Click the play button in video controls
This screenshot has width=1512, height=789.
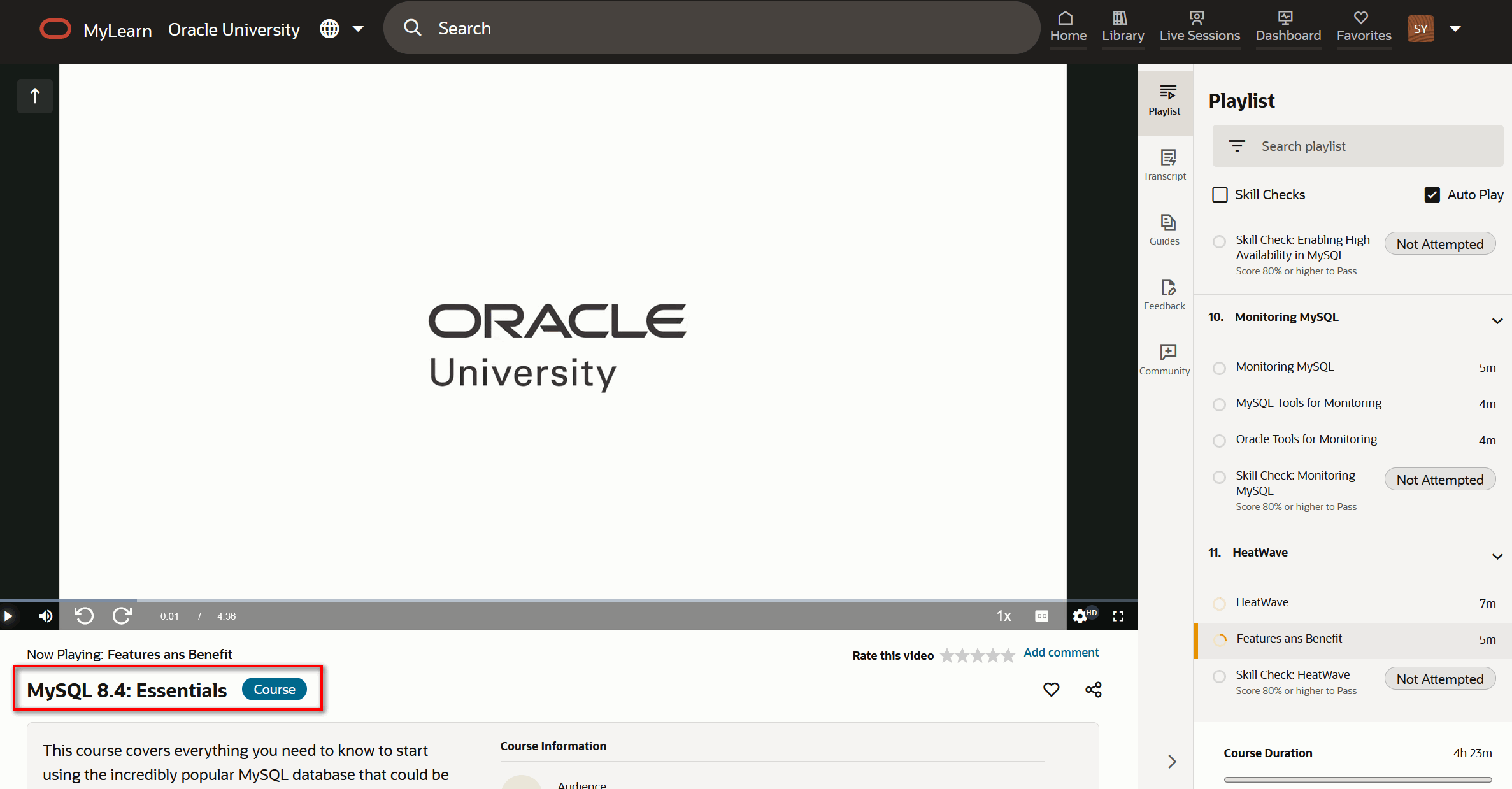(8, 616)
